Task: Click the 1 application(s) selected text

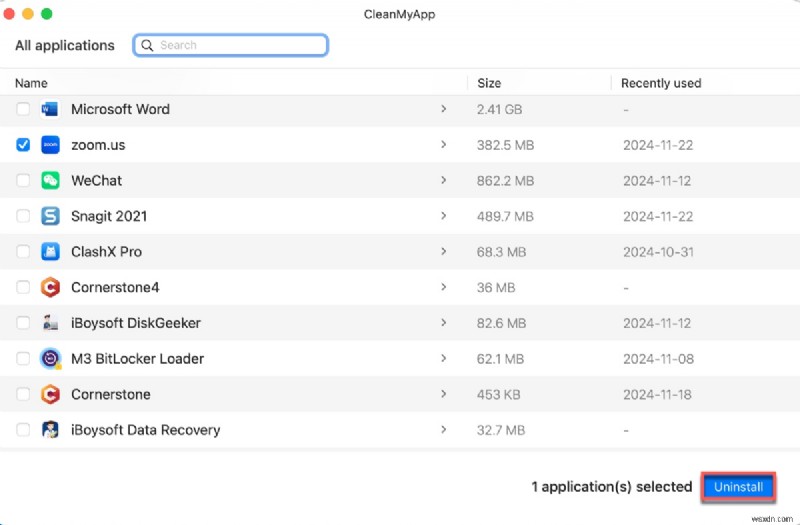Action: click(611, 487)
